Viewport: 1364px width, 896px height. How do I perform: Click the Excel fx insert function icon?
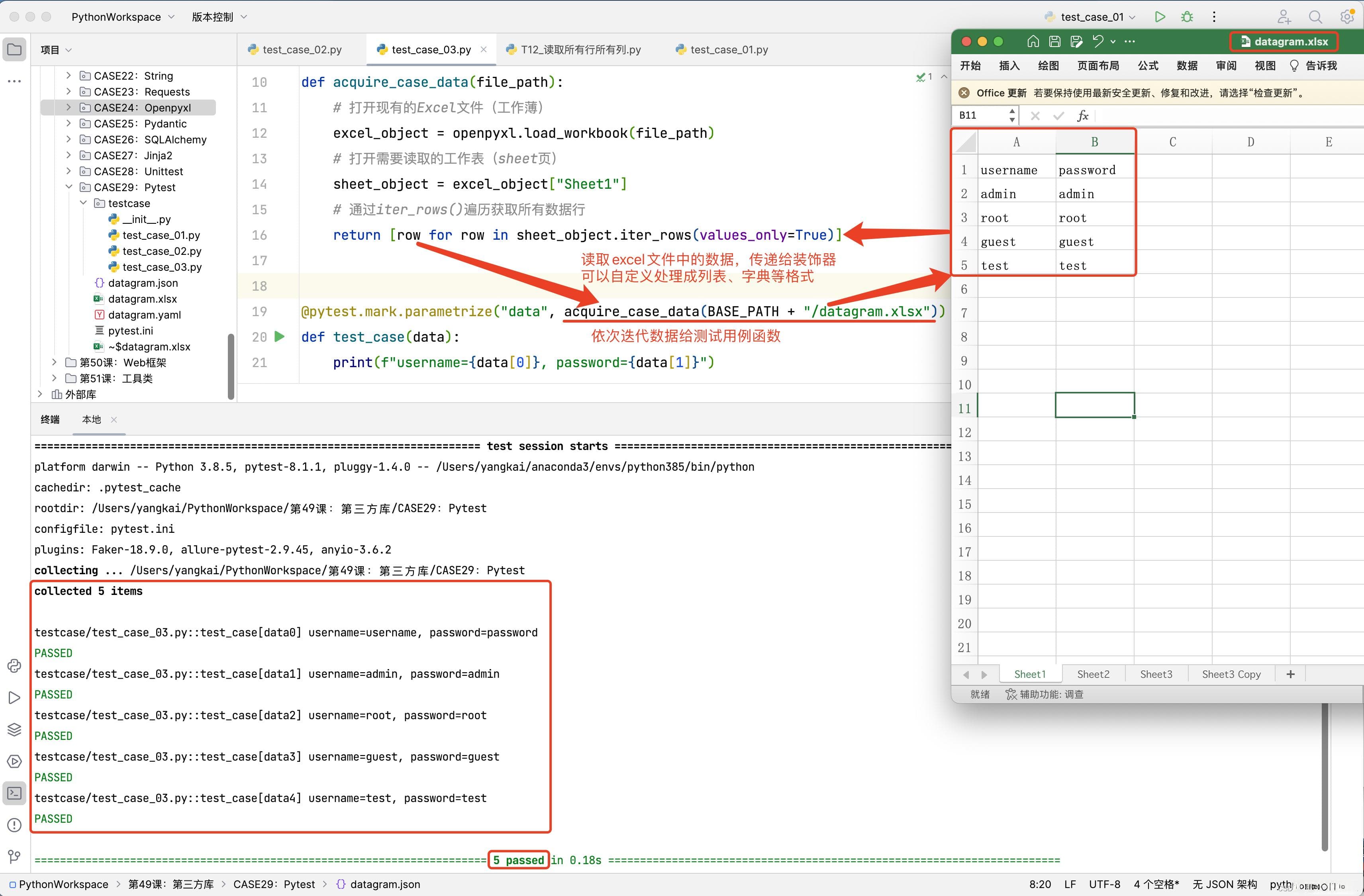pyautogui.click(x=1083, y=116)
